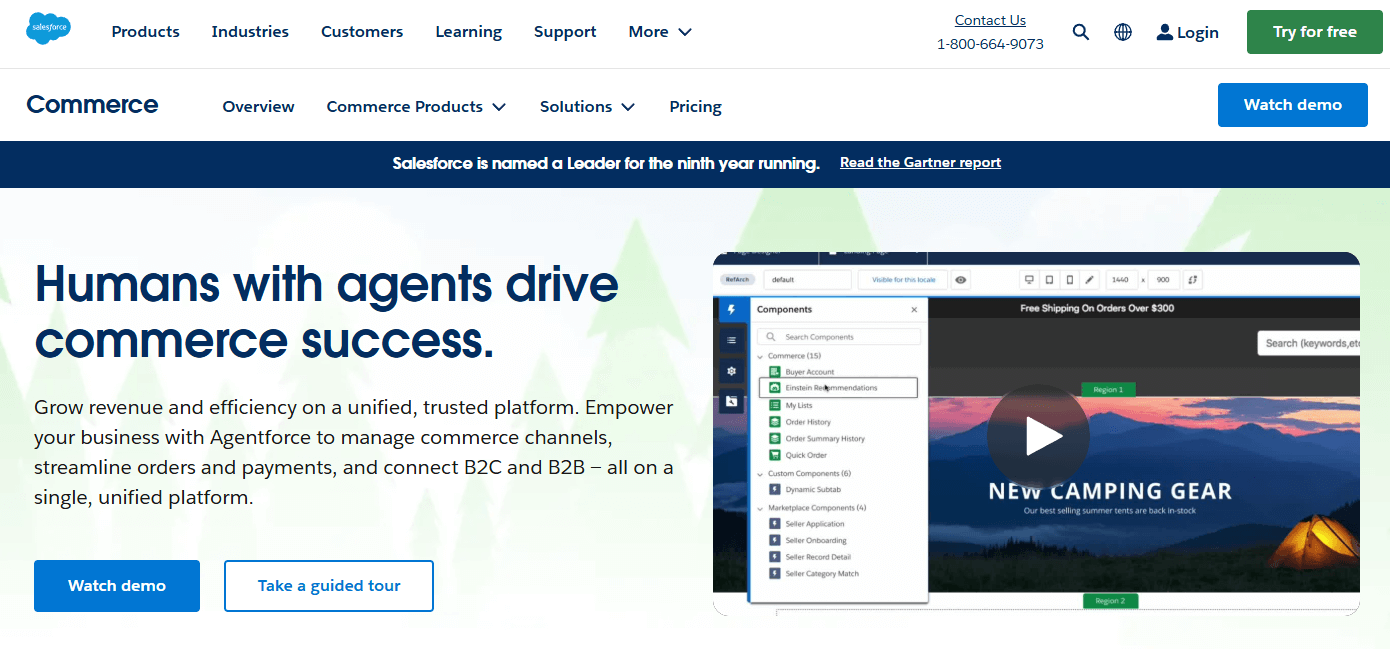Image resolution: width=1390 pixels, height=649 pixels.
Task: Toggle 'Visible for this locale'
Action: point(903,280)
